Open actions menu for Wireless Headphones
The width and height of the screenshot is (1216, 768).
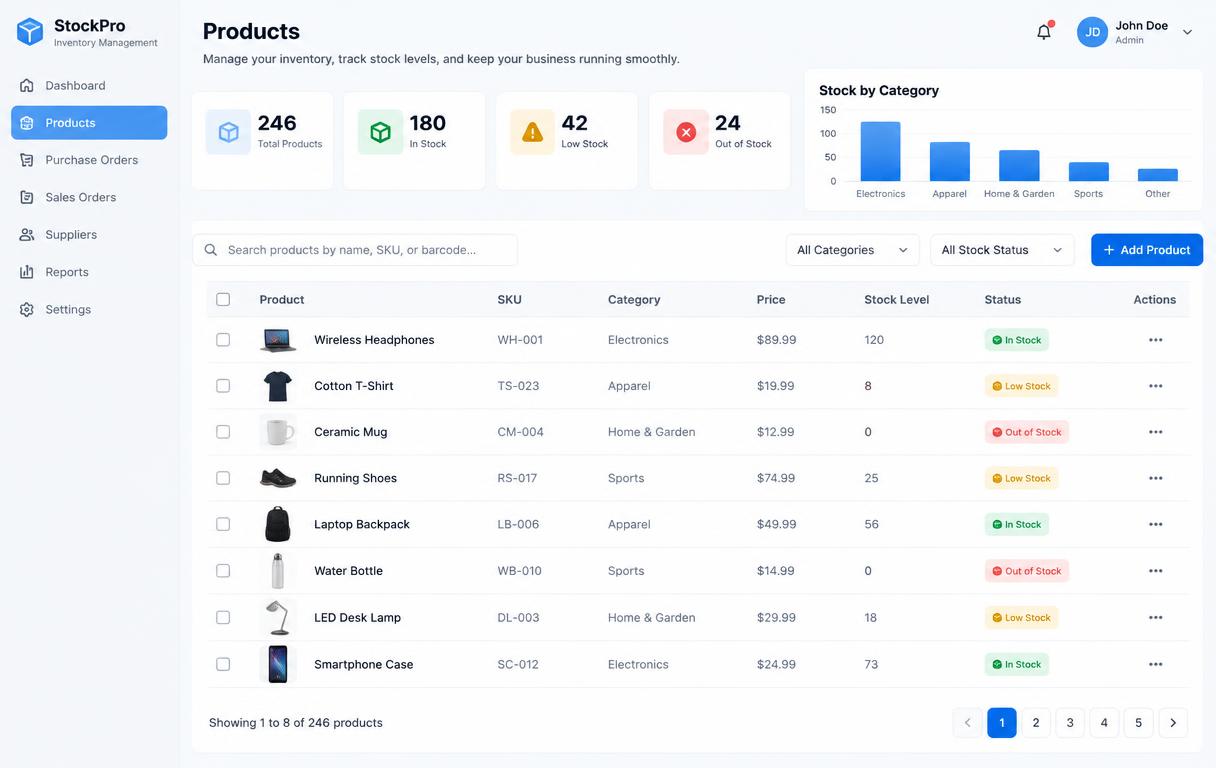click(1155, 340)
